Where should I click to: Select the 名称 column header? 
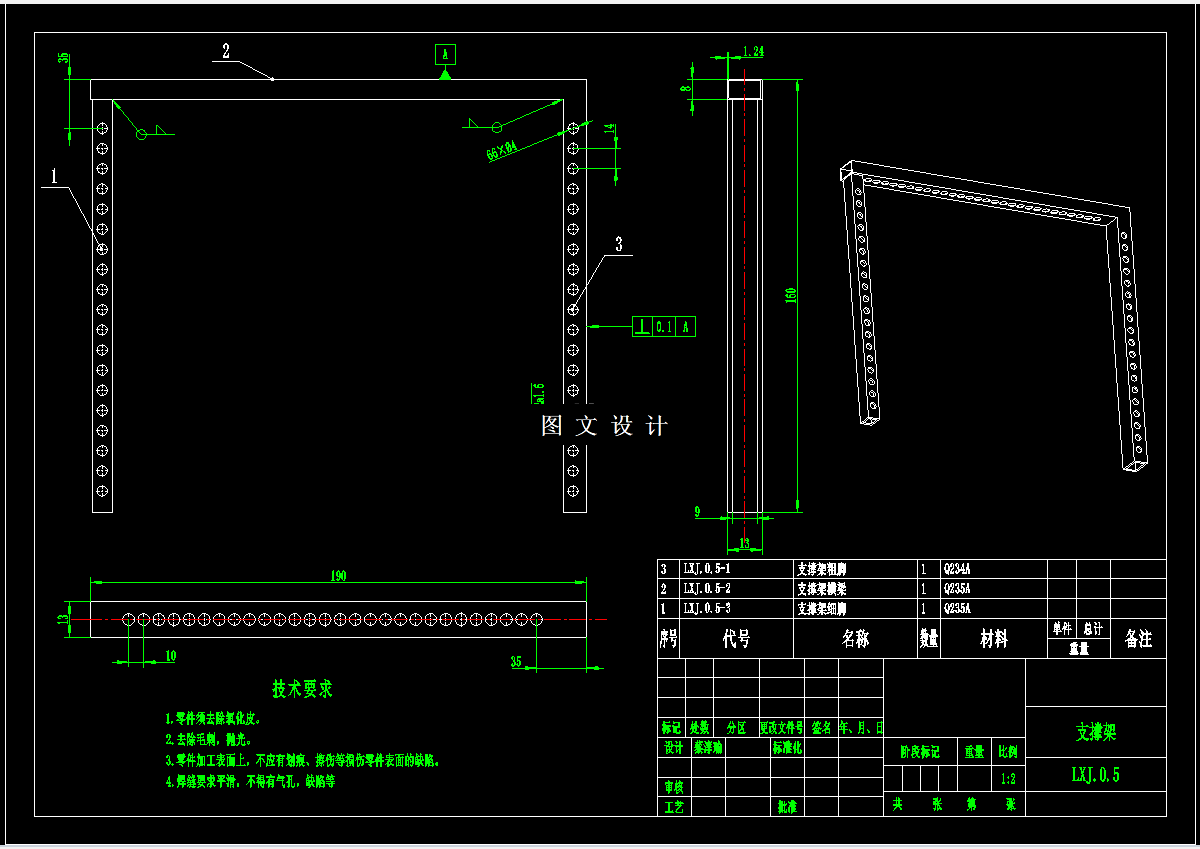point(855,638)
